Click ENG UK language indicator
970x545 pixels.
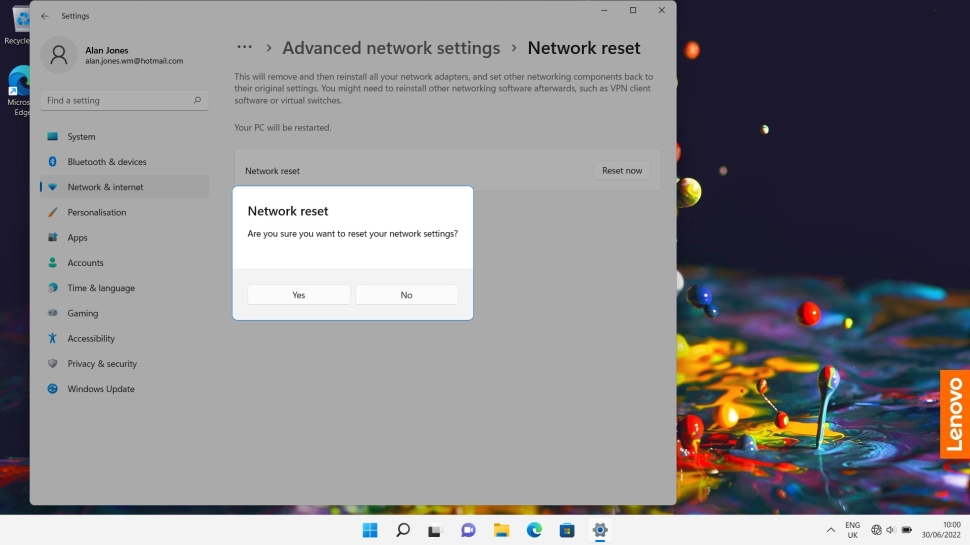click(852, 530)
